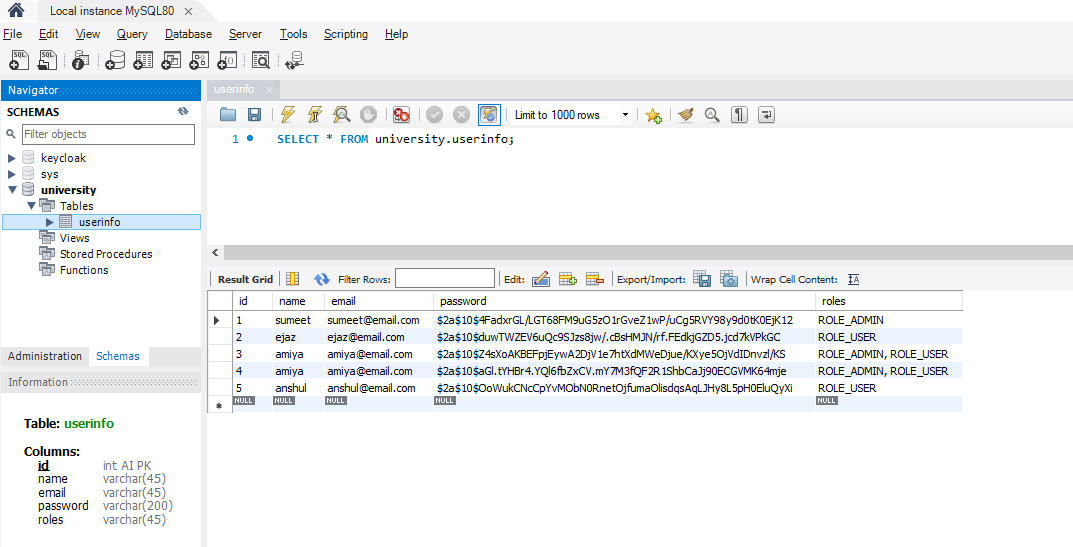Stop the running query
Image resolution: width=1073 pixels, height=547 pixels.
coord(369,115)
